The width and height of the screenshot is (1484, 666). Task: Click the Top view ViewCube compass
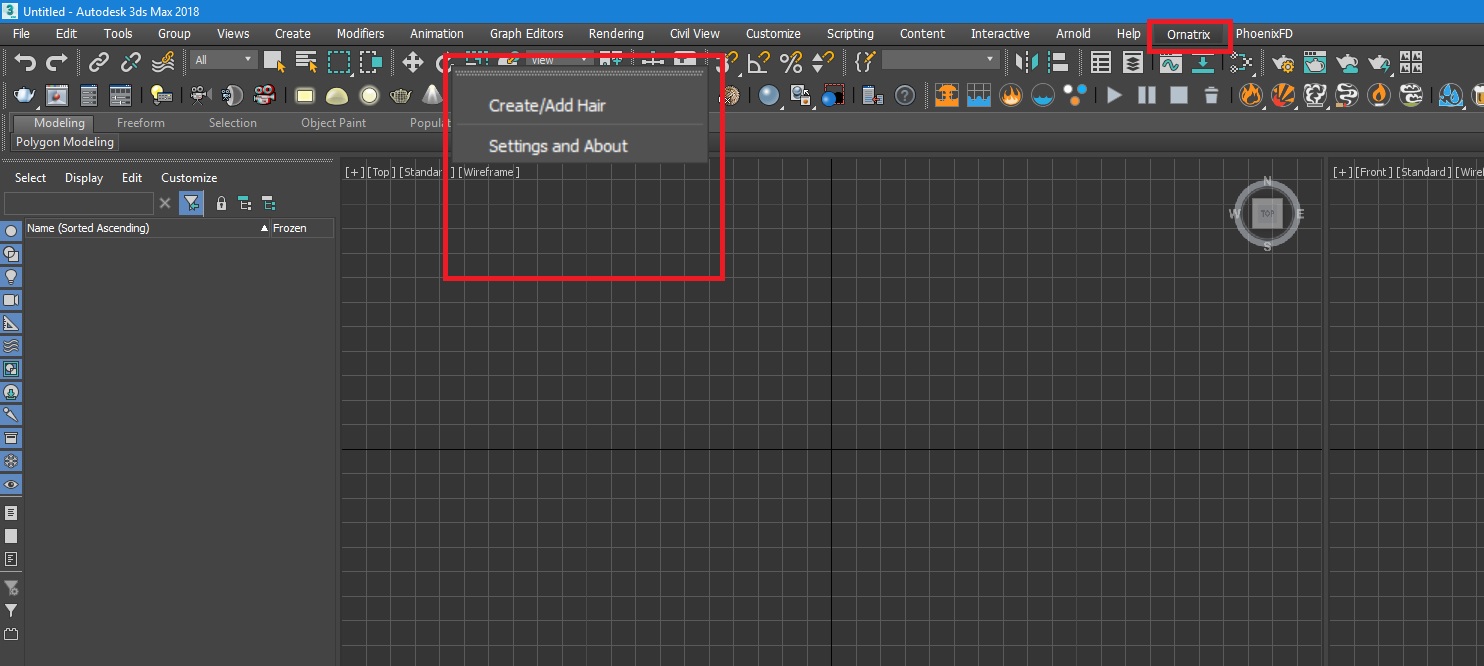pos(1267,214)
